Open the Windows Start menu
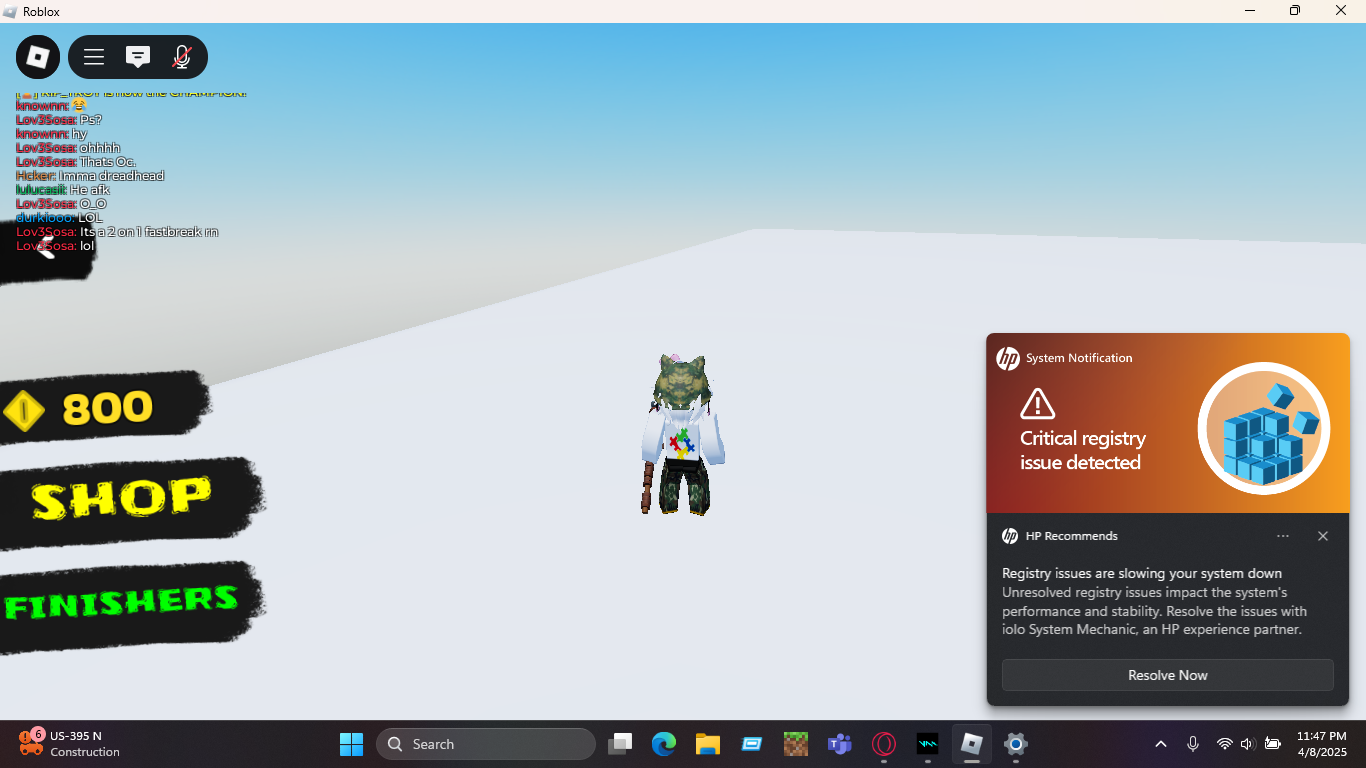 point(351,744)
